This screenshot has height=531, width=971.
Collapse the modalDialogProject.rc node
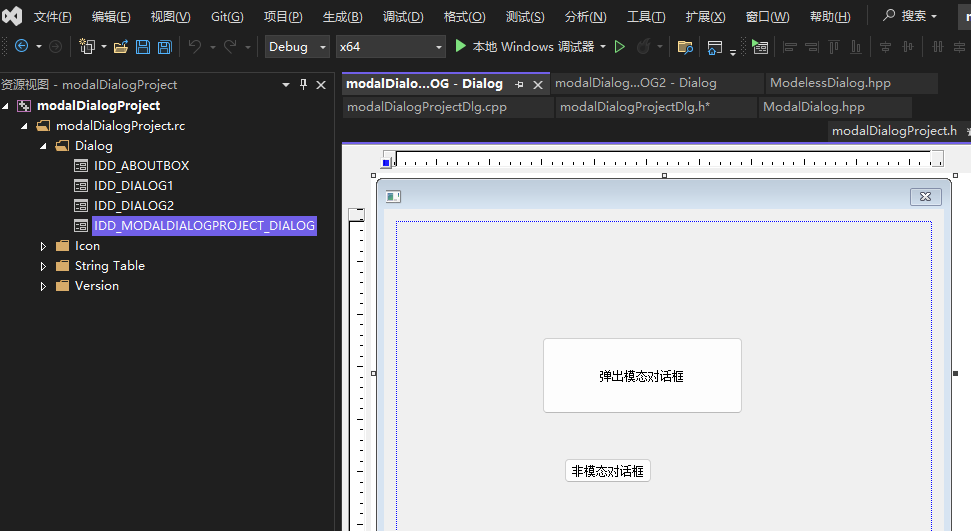[x=25, y=126]
